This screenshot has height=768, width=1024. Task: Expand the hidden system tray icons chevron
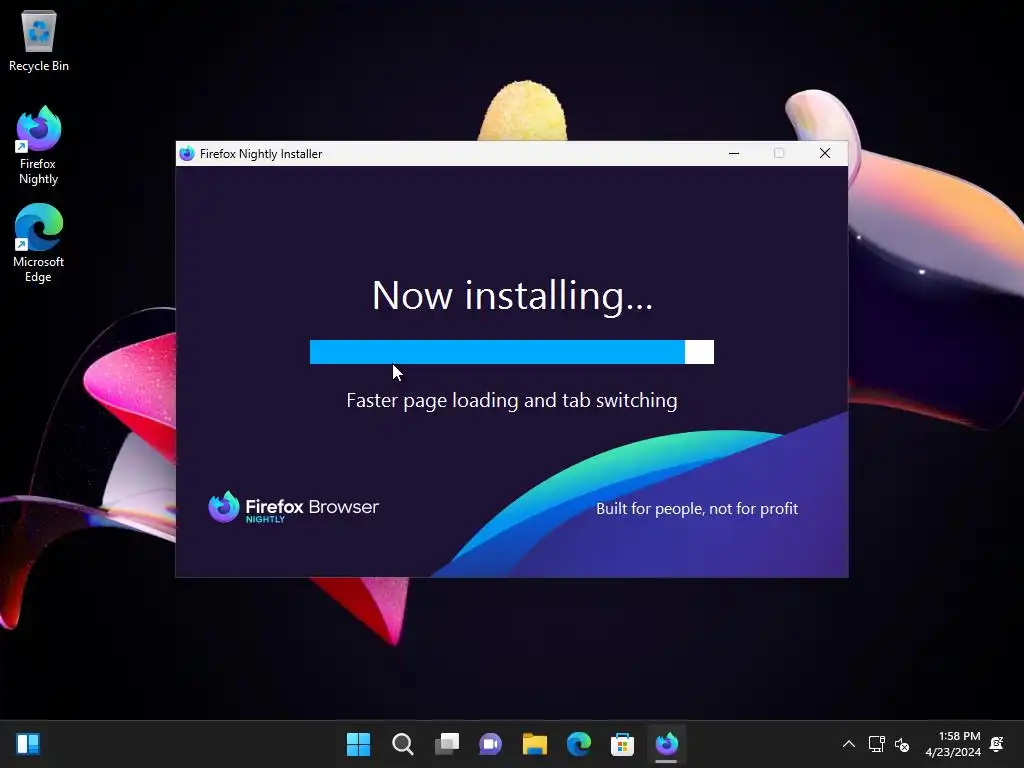tap(849, 744)
